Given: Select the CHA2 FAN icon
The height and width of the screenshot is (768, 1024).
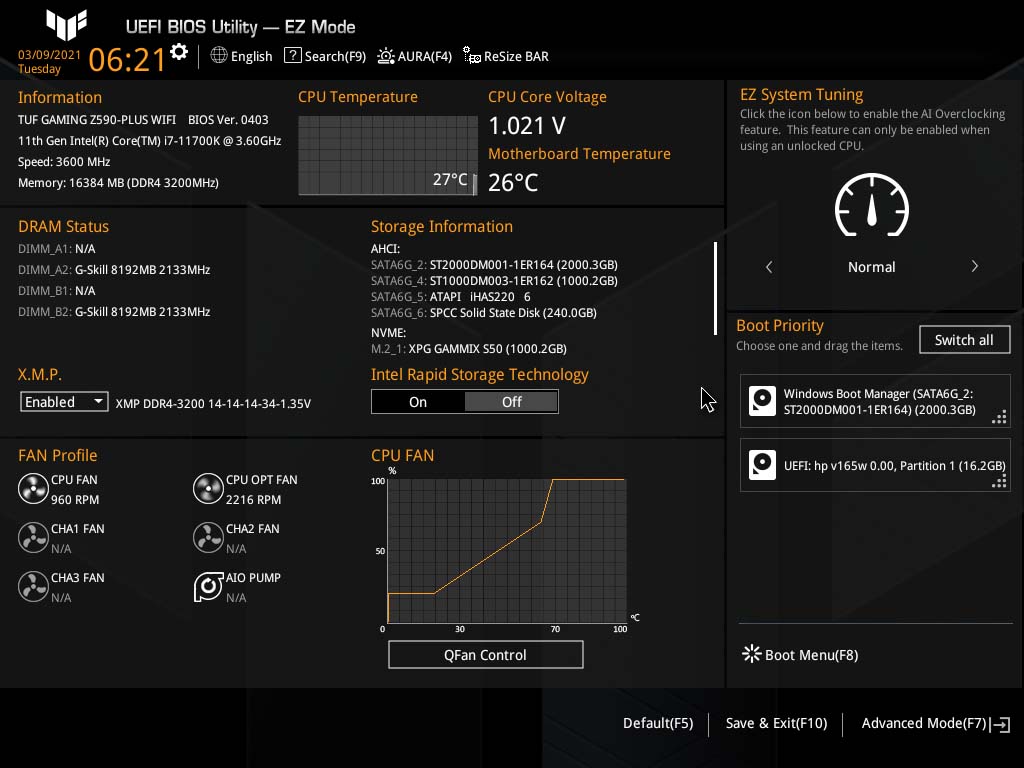Looking at the screenshot, I should (208, 537).
